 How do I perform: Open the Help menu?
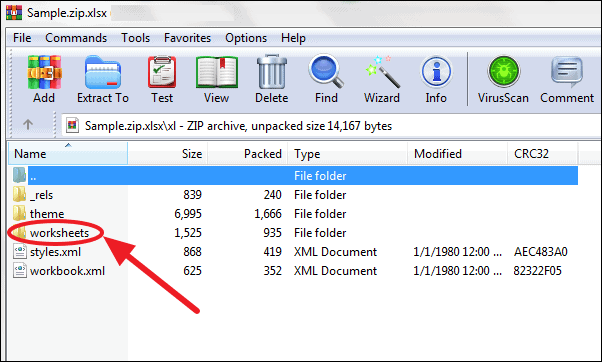coord(293,38)
